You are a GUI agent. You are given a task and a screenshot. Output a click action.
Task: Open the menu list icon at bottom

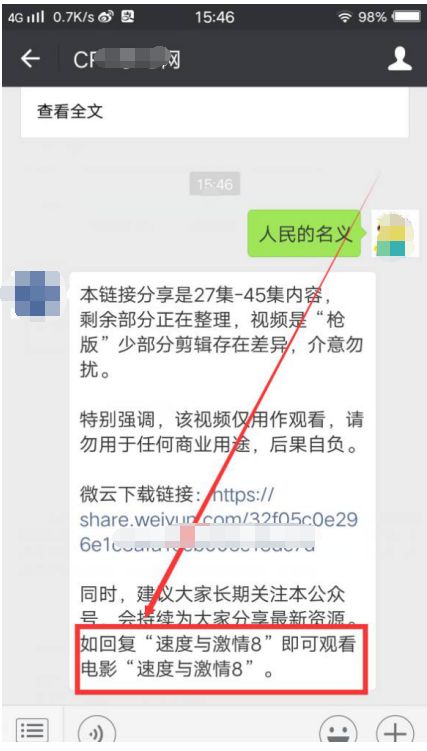coord(32,731)
